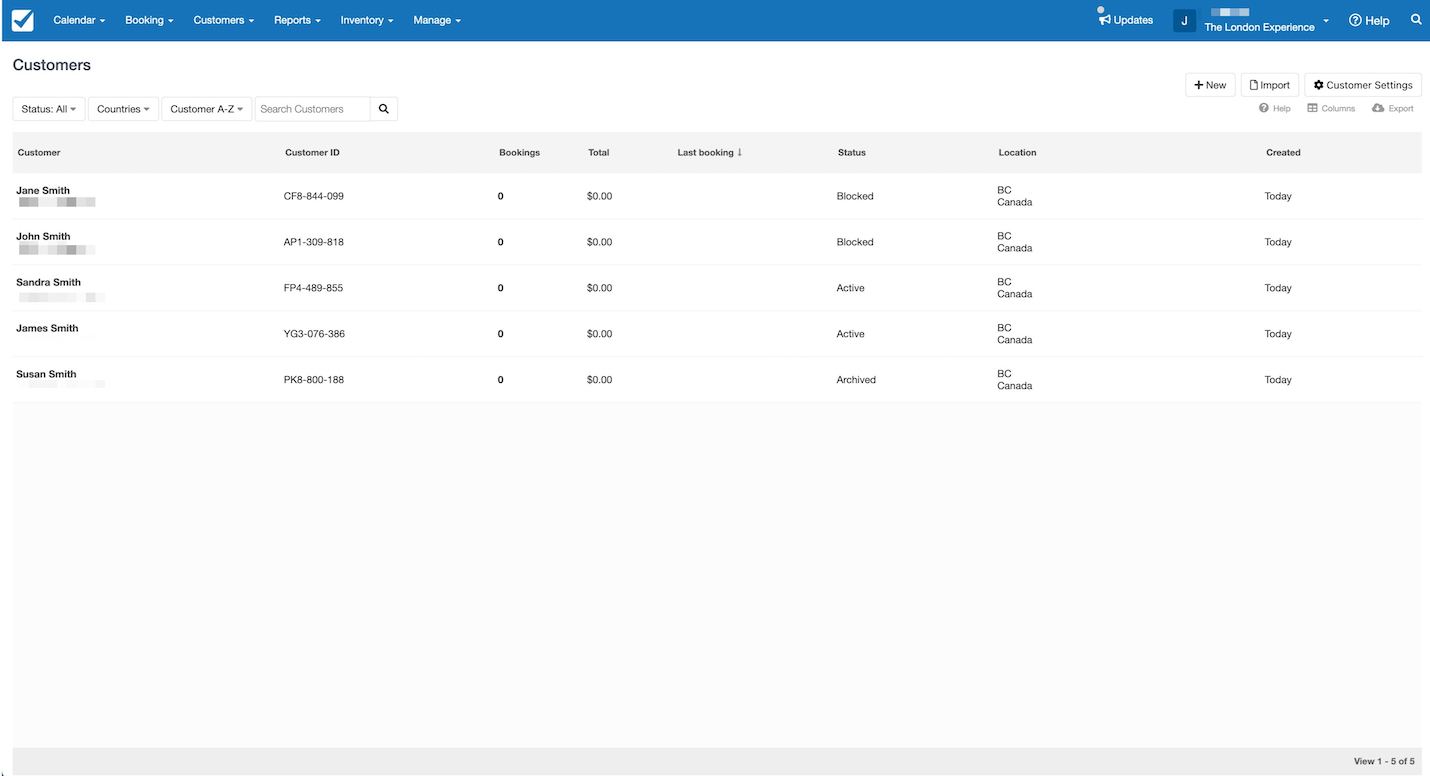The image size is (1430, 776).
Task: Open customer John Smith
Action: pos(43,236)
